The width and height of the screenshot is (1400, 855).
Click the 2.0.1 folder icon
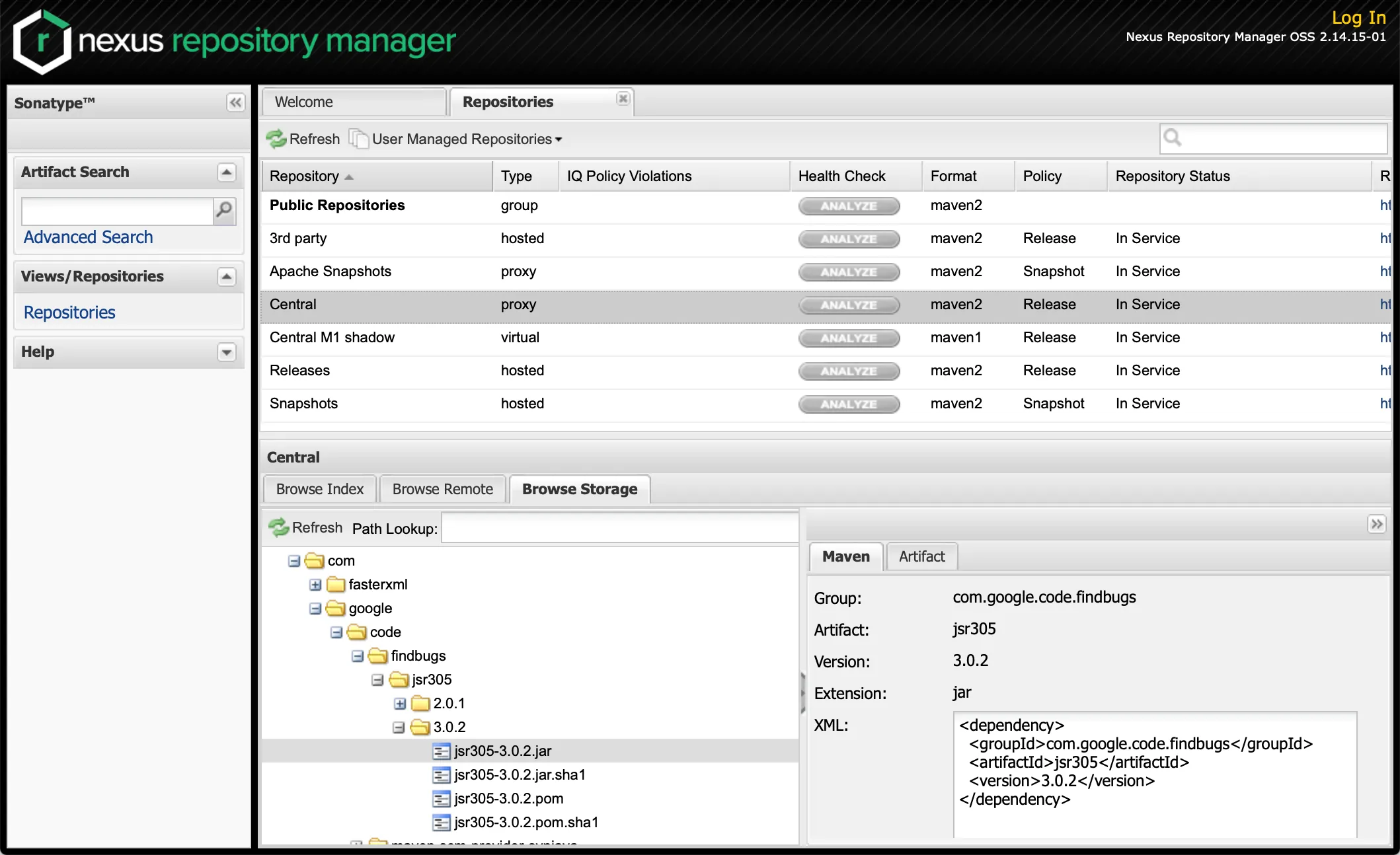tap(420, 704)
